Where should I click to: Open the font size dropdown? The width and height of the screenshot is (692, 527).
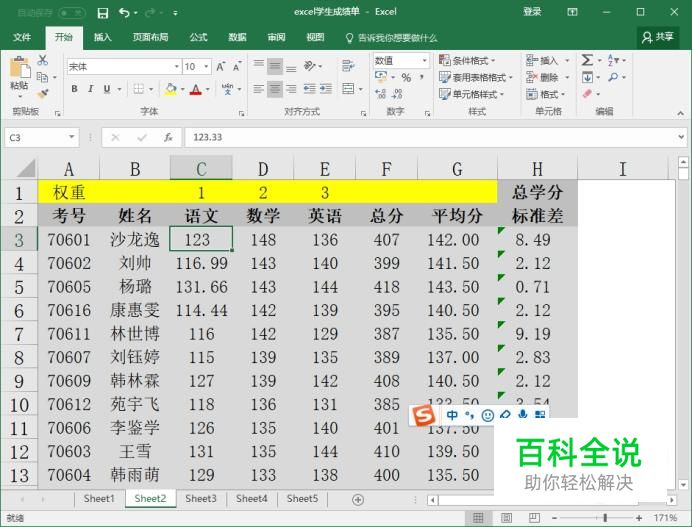click(206, 67)
